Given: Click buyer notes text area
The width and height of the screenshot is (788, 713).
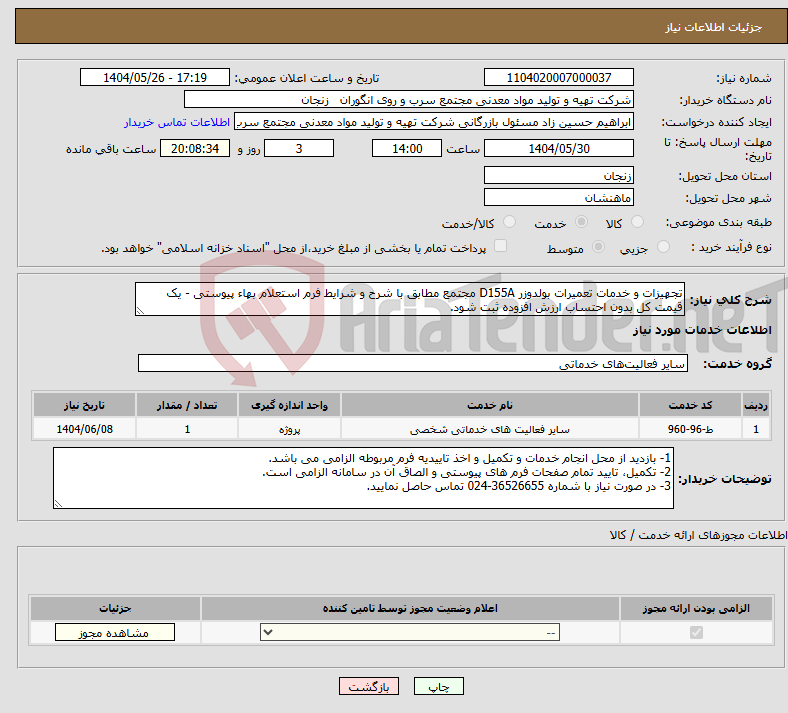Looking at the screenshot, I should pos(363,478).
